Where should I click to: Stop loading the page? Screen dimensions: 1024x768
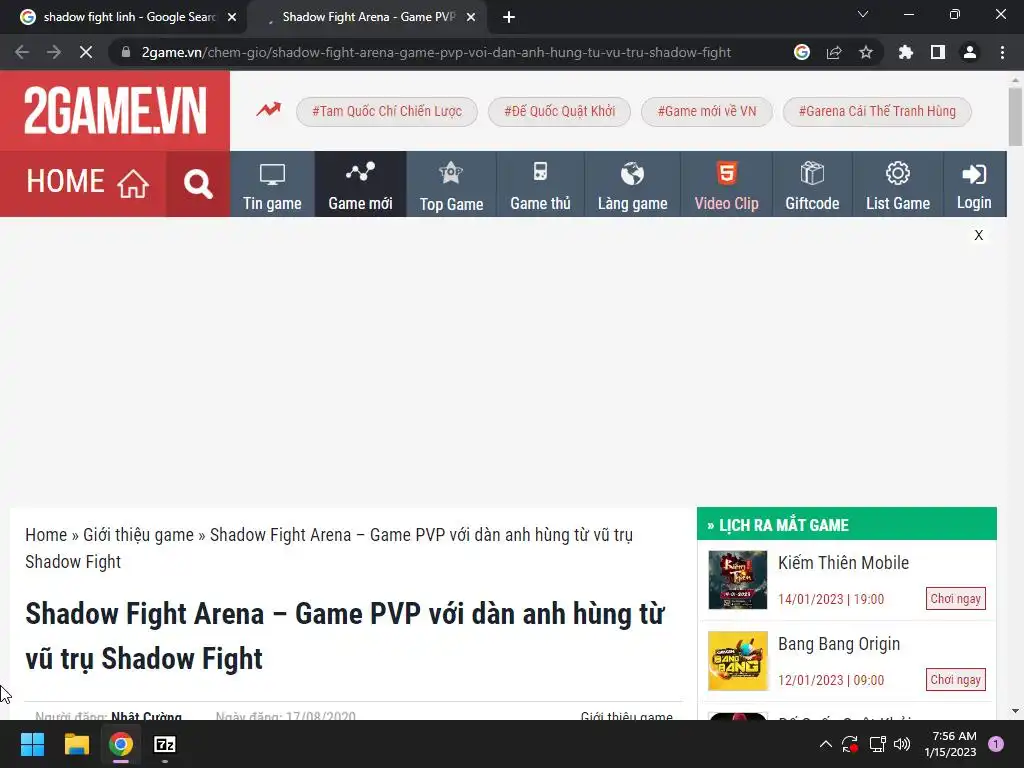(x=86, y=52)
